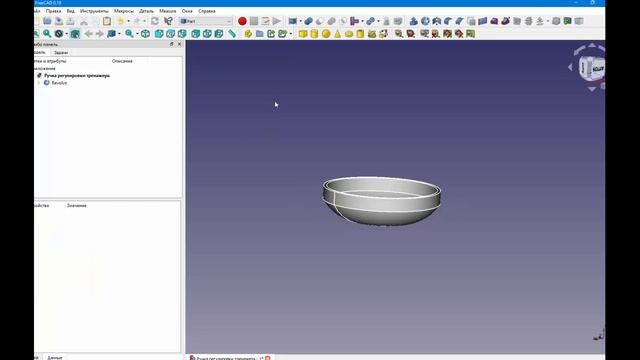Click the Extrude tool icon
Image resolution: width=640 pixels, height=360 pixels.
point(413,21)
